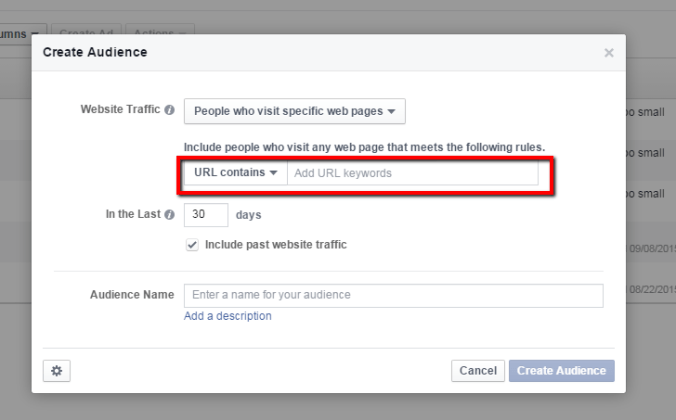This screenshot has width=676, height=420.
Task: Click the Website Traffic info icon
Action: [168, 110]
